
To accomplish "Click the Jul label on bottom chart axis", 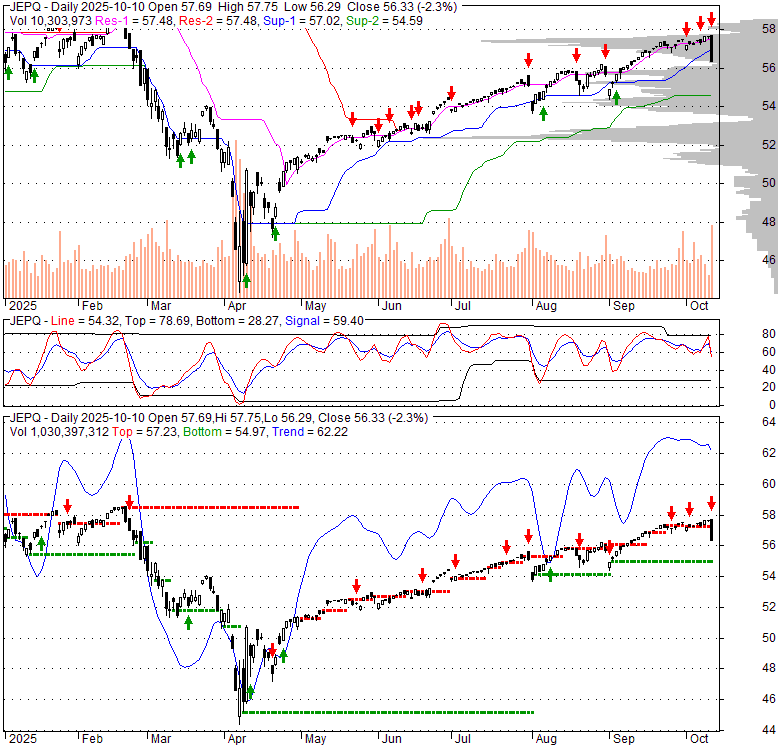I will tap(463, 739).
